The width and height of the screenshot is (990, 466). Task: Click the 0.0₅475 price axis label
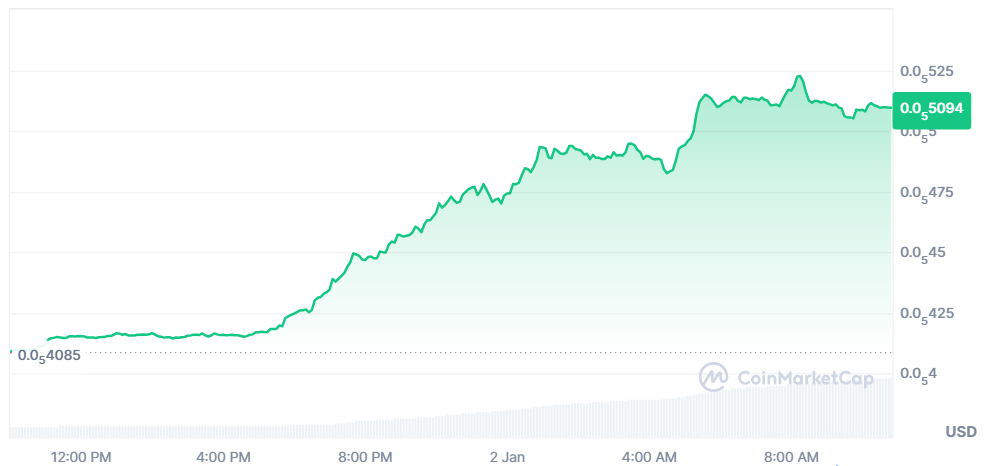[927, 192]
